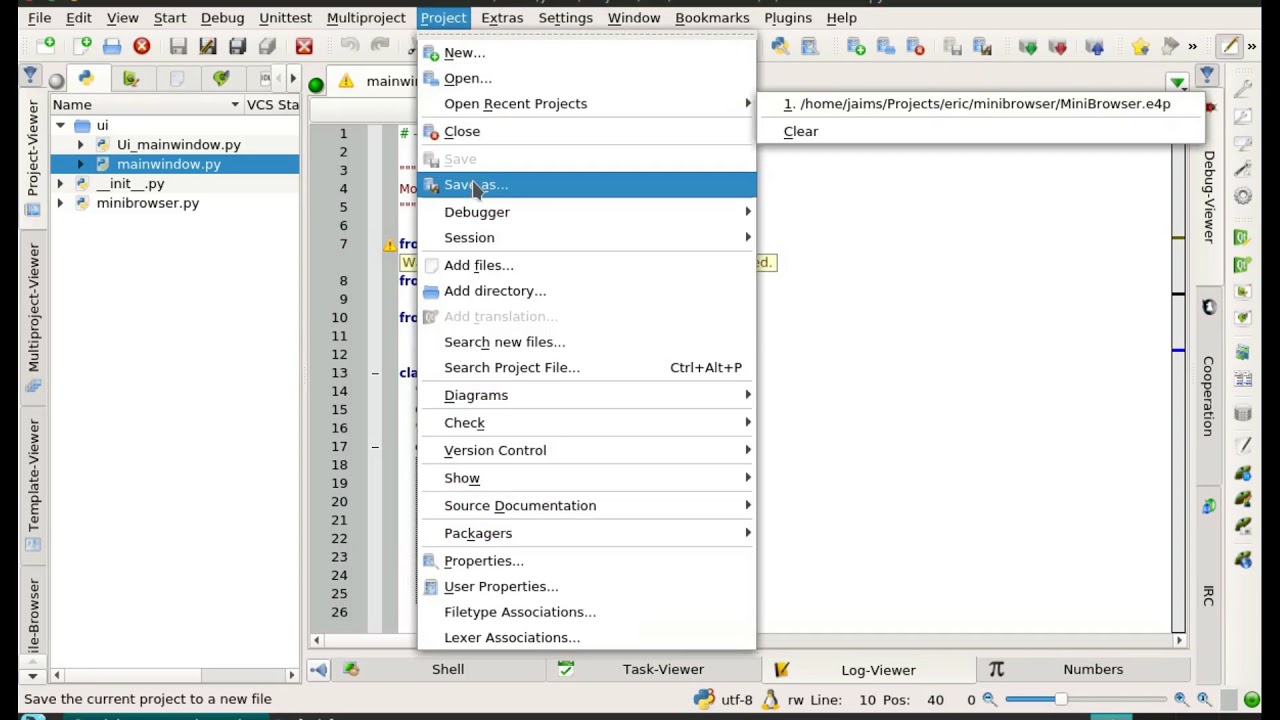Viewport: 1280px width, 720px height.
Task: Open the Unittest menu
Action: coord(285,17)
